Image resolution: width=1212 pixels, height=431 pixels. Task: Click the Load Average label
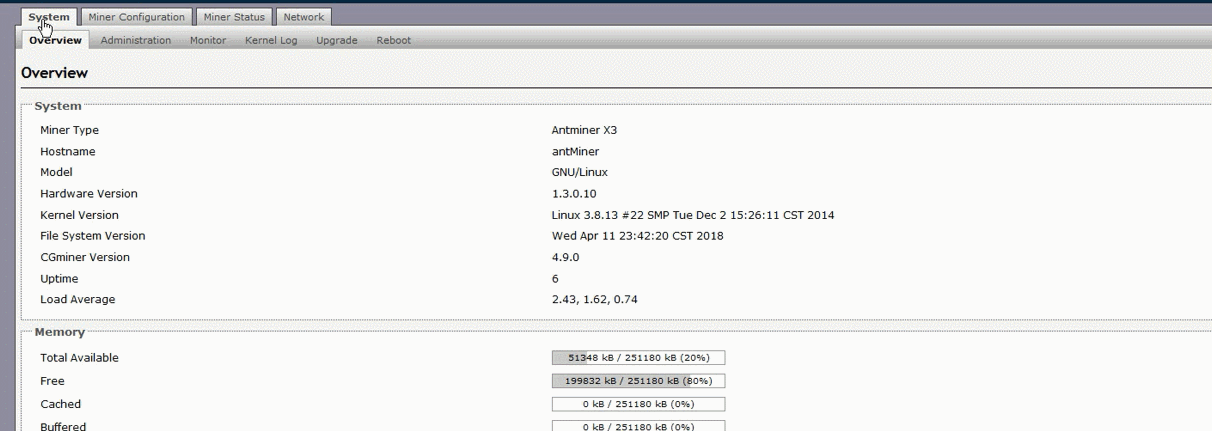pyautogui.click(x=77, y=300)
